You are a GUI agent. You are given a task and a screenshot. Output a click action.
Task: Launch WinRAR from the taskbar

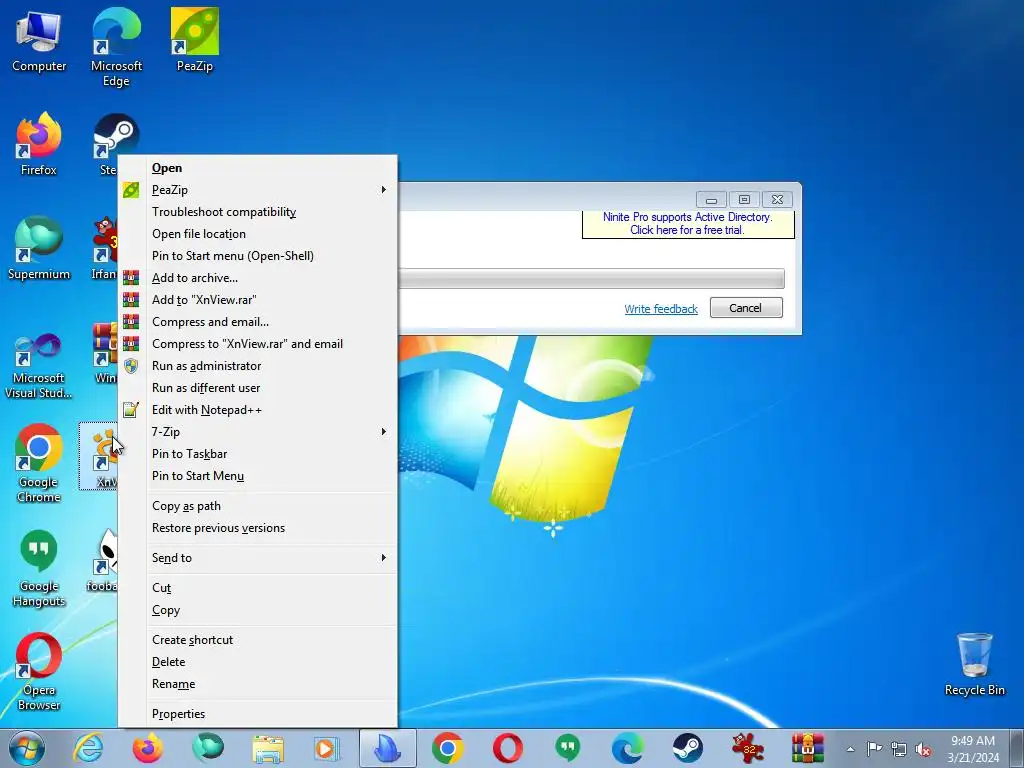tap(808, 748)
